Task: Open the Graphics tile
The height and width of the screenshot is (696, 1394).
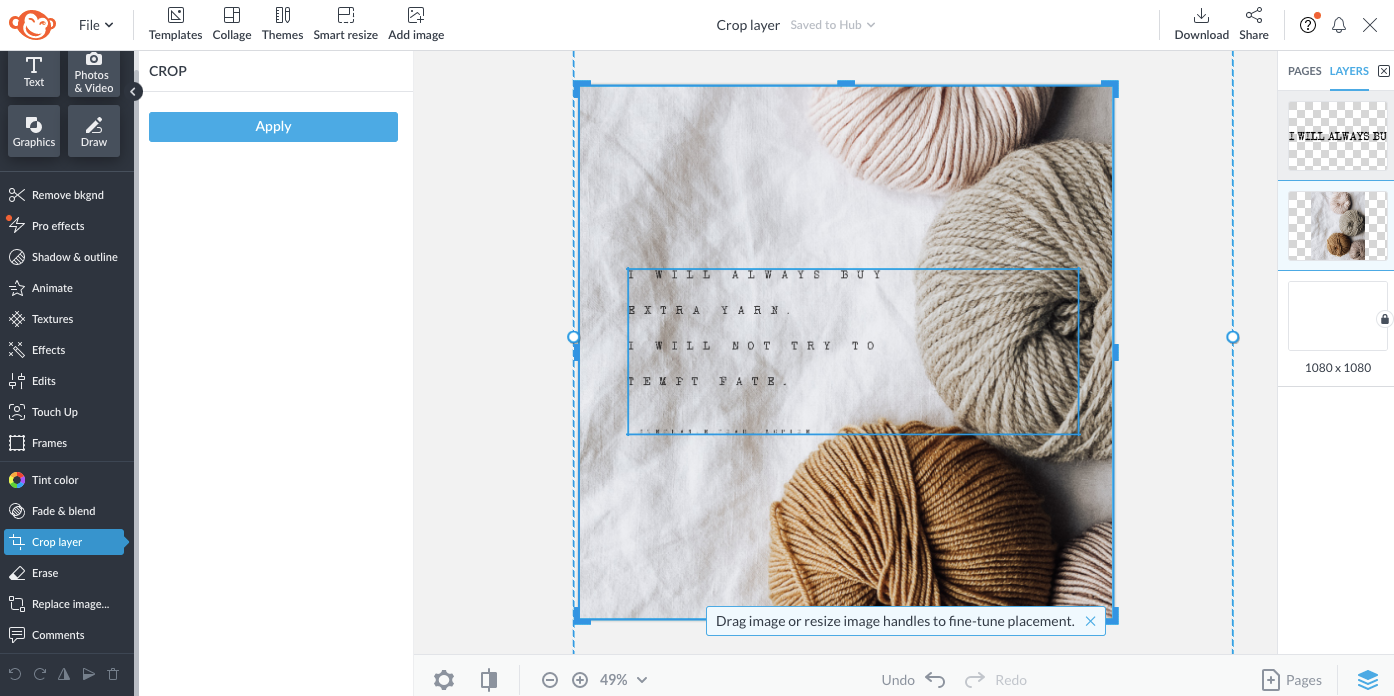Action: tap(34, 131)
